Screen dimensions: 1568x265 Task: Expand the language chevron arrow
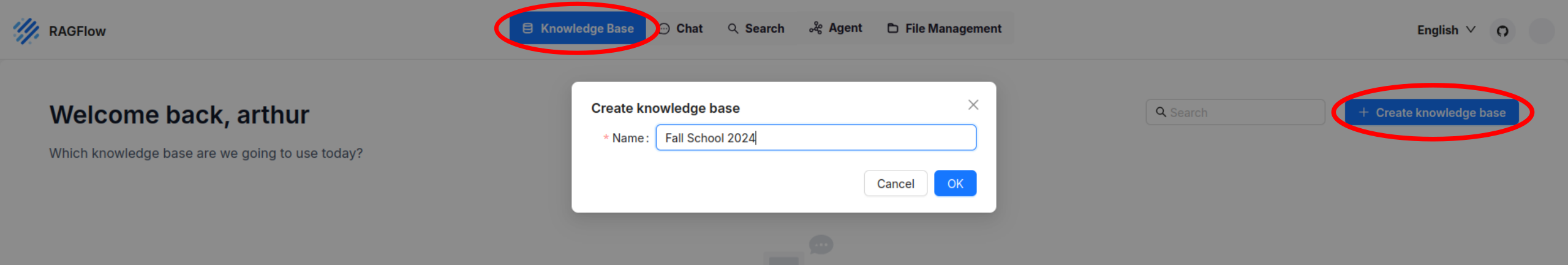click(x=1471, y=29)
